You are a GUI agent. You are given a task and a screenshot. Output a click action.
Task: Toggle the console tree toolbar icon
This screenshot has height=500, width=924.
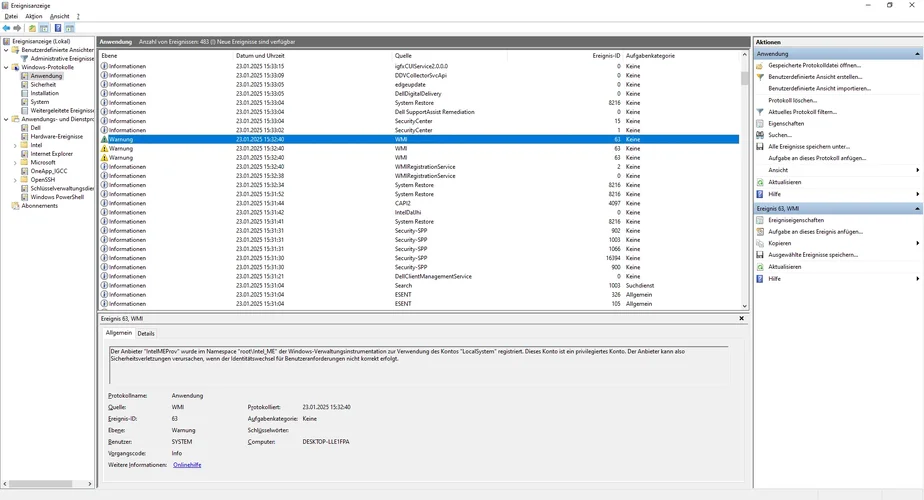[44, 28]
